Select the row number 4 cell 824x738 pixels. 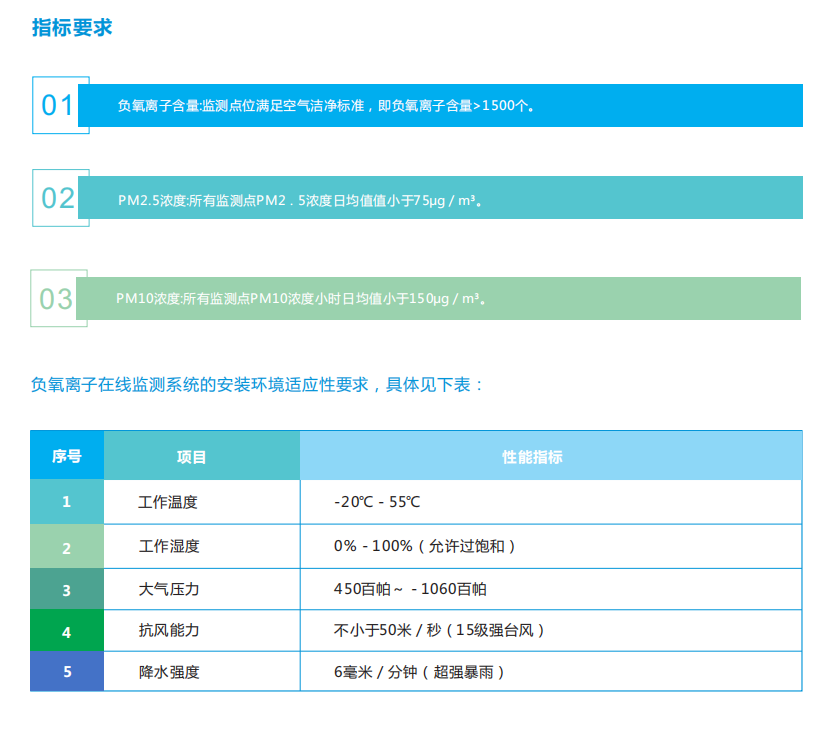pos(66,631)
